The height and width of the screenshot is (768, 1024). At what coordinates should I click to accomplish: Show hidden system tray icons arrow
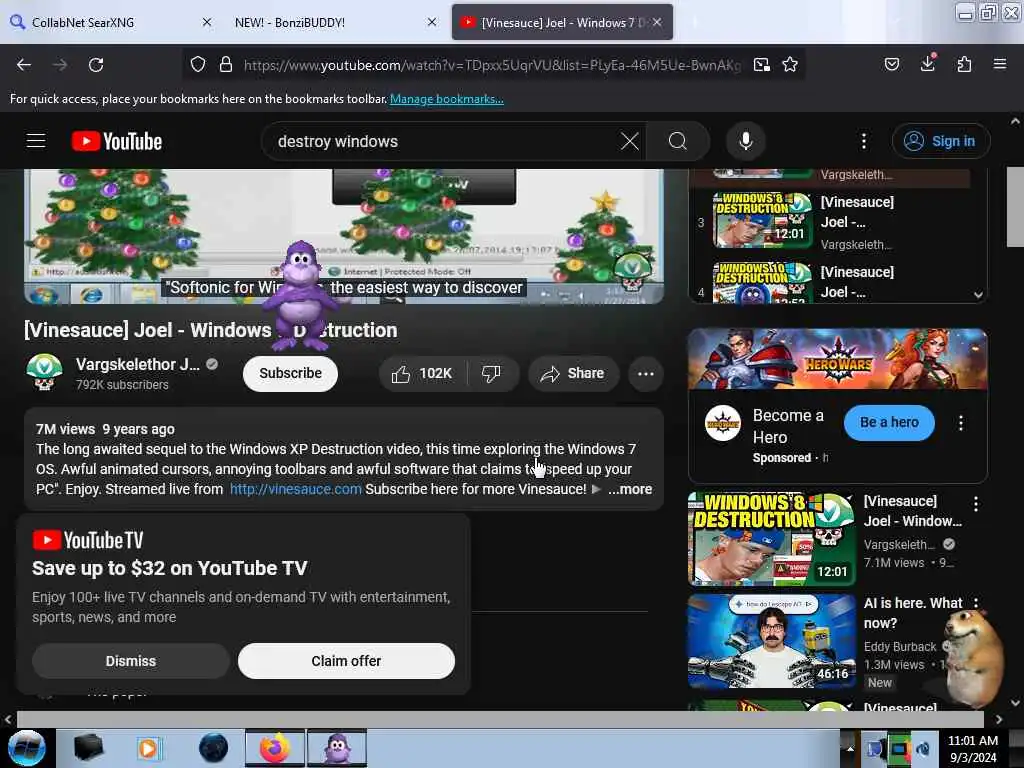point(850,748)
